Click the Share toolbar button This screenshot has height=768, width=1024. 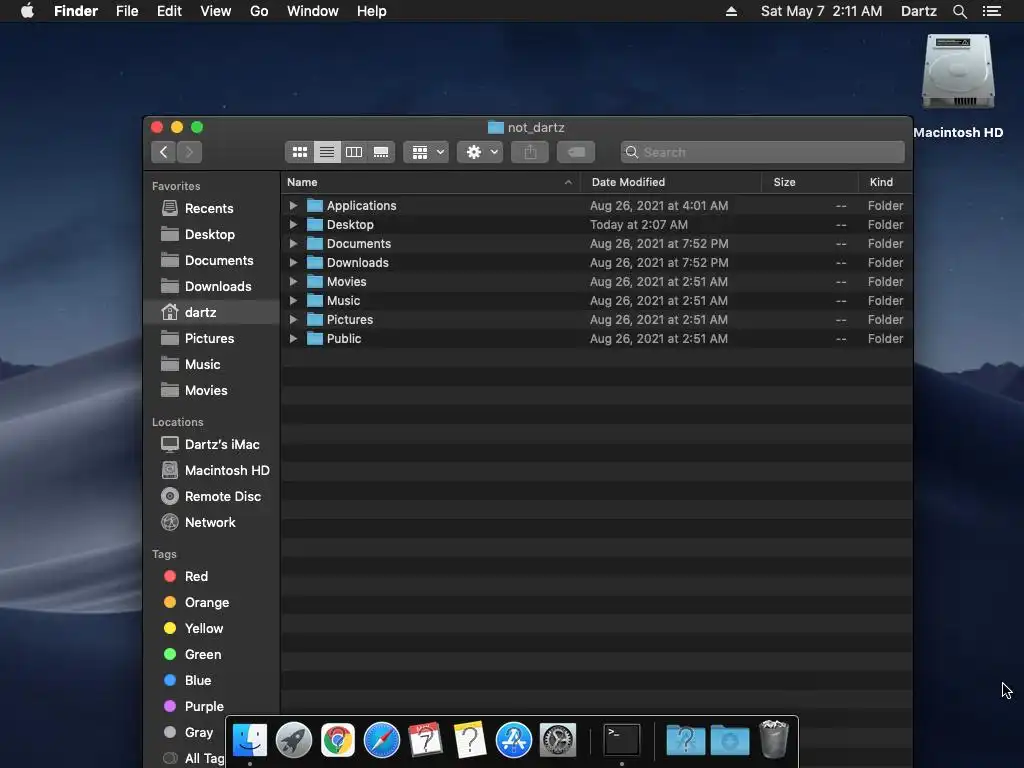tap(530, 152)
